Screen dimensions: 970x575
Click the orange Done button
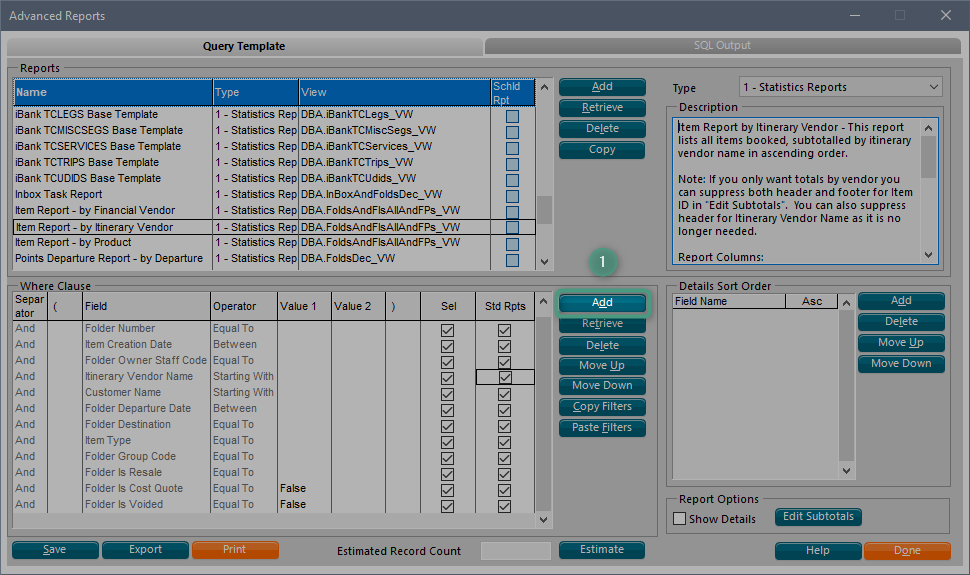click(x=907, y=551)
